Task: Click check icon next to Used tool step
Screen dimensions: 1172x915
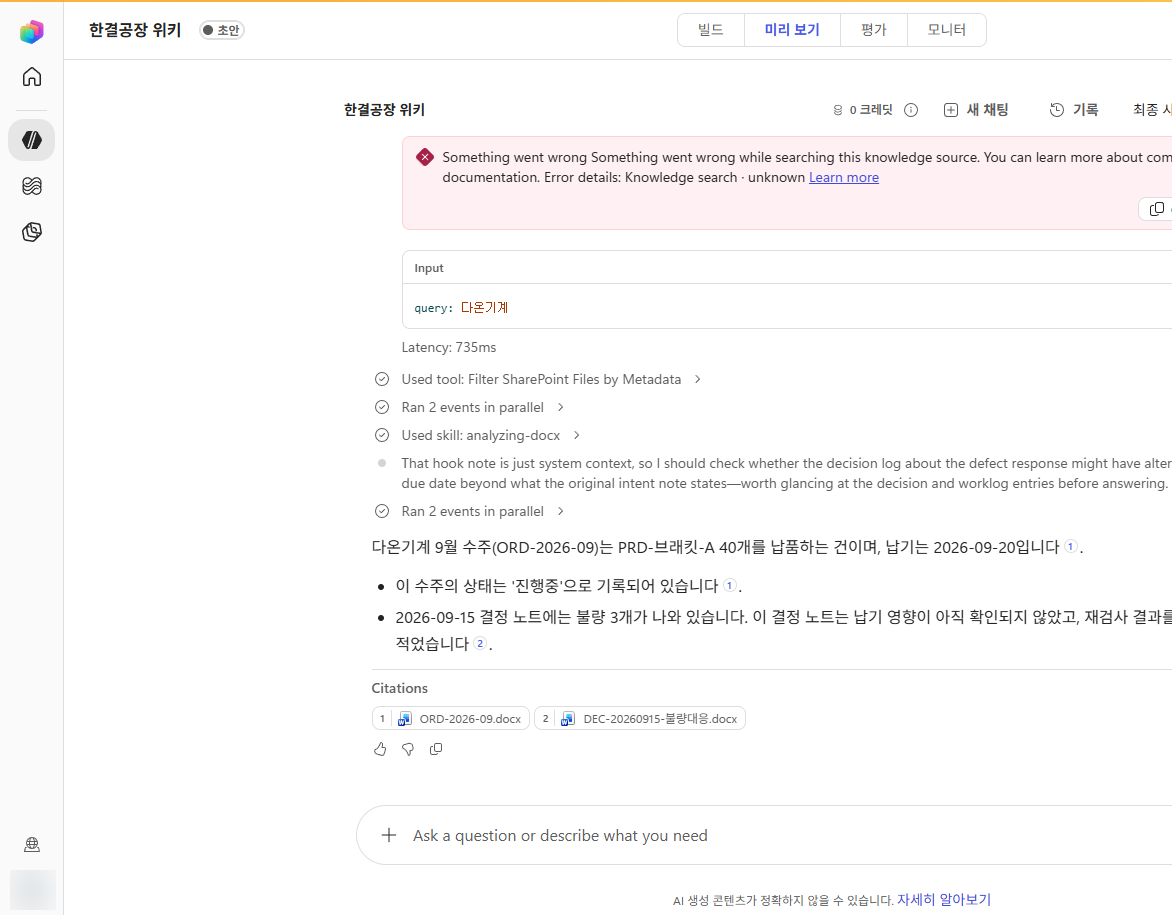Action: [x=382, y=379]
